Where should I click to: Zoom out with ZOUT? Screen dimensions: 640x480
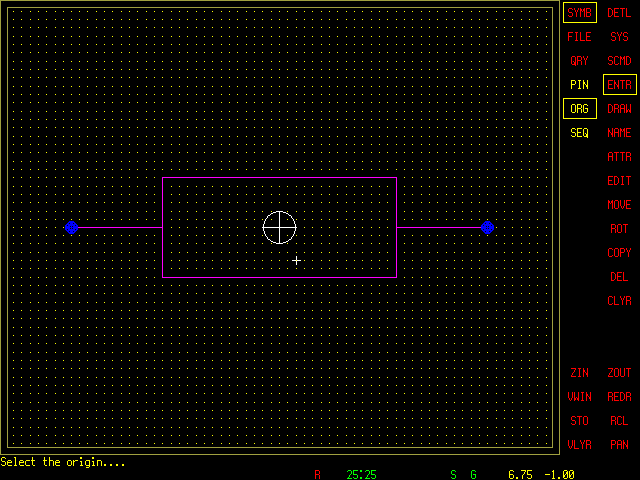tap(619, 373)
